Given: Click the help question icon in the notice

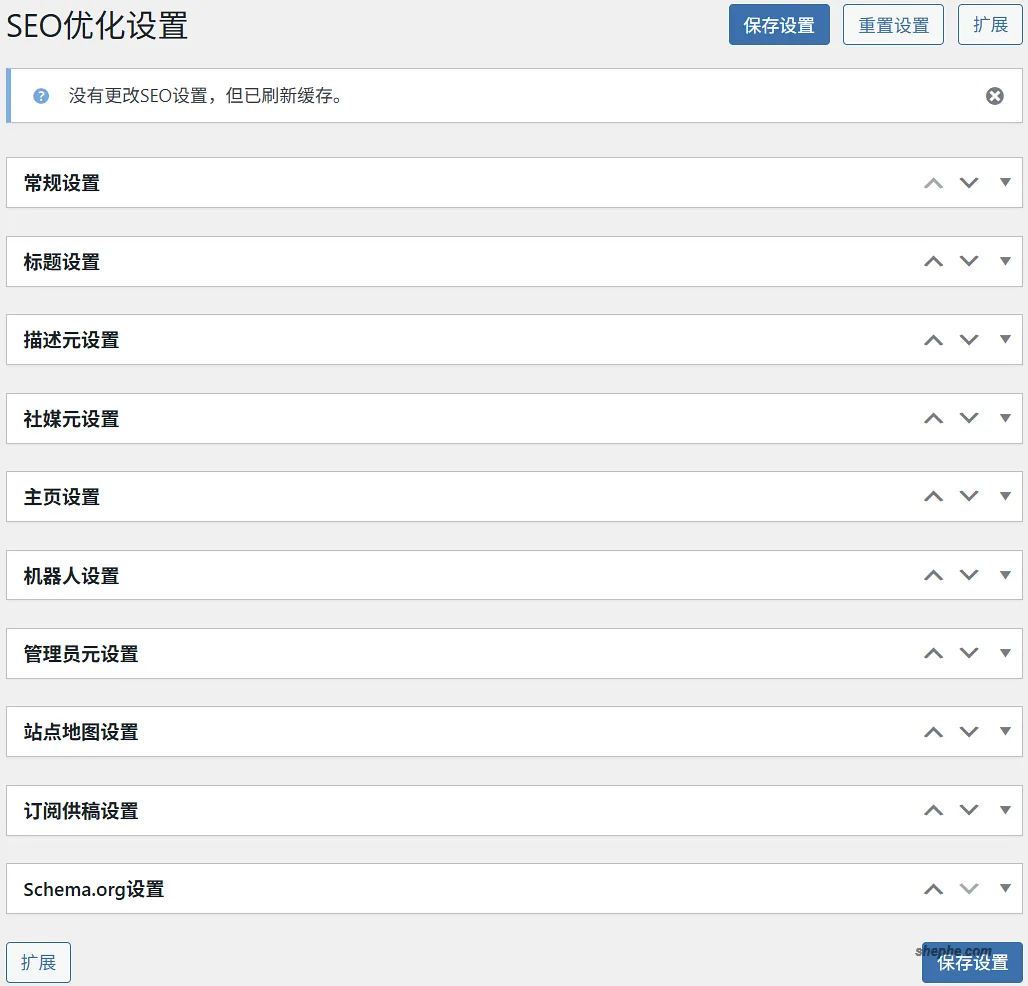Looking at the screenshot, I should click(x=40, y=96).
